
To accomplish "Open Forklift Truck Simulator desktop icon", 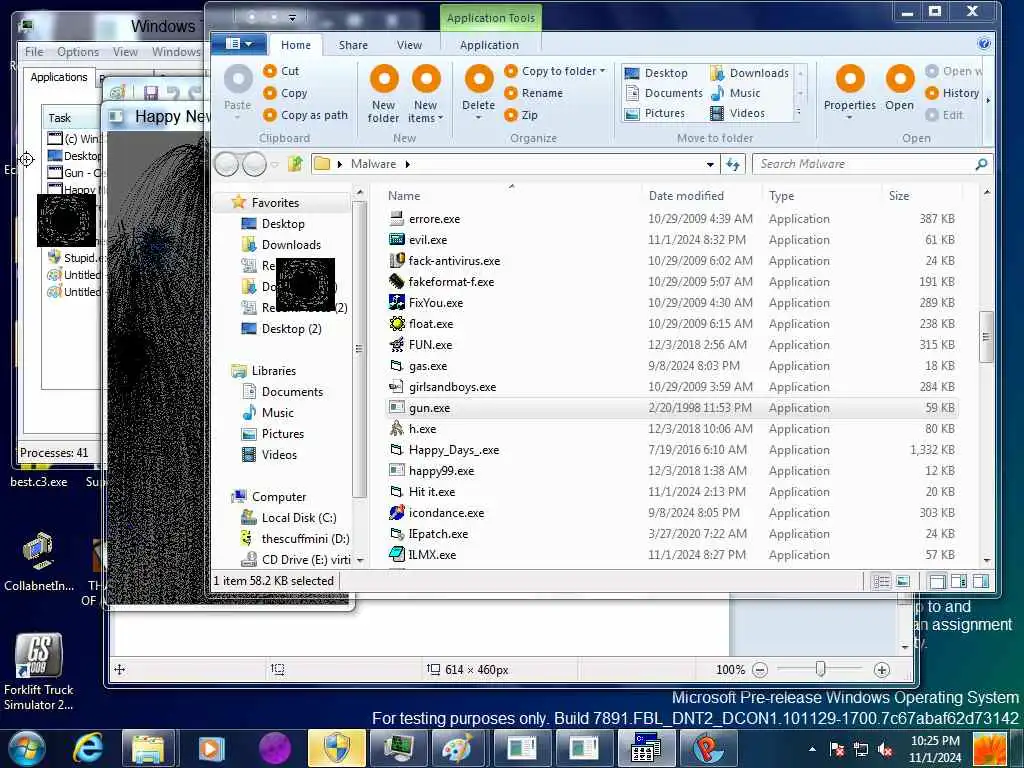I will pos(39,673).
